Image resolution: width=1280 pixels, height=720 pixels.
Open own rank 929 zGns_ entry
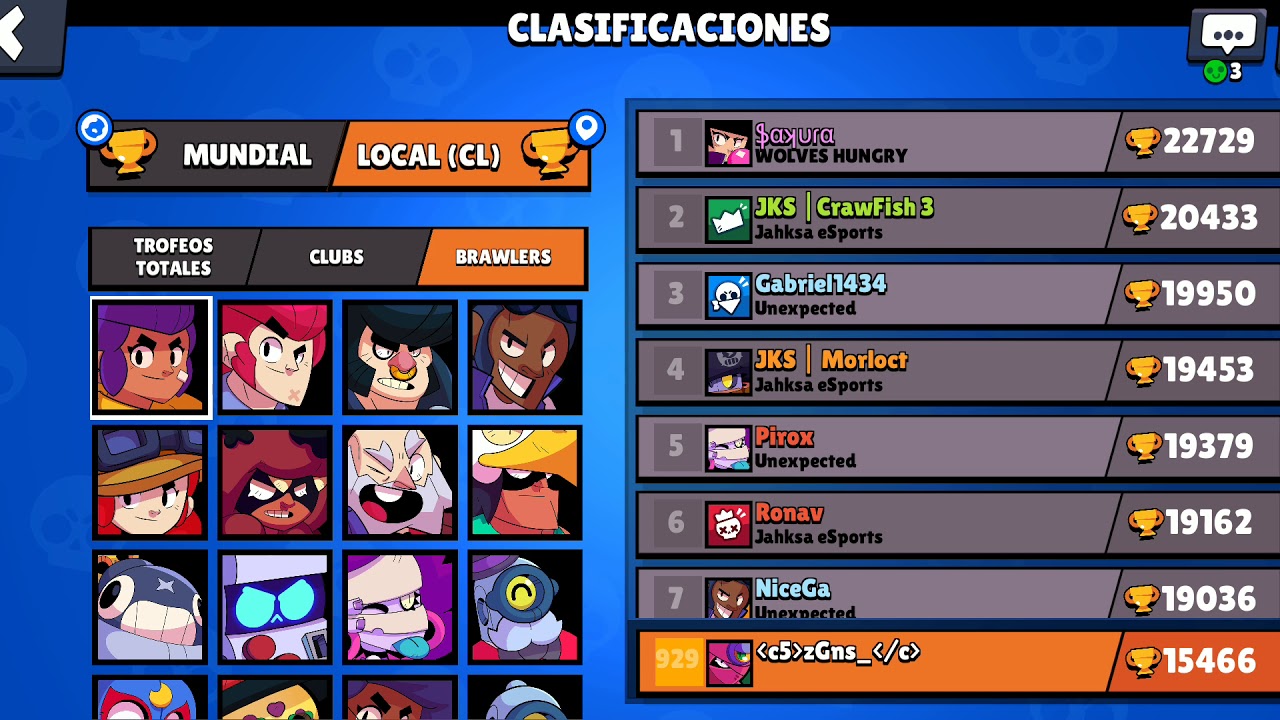coord(957,659)
